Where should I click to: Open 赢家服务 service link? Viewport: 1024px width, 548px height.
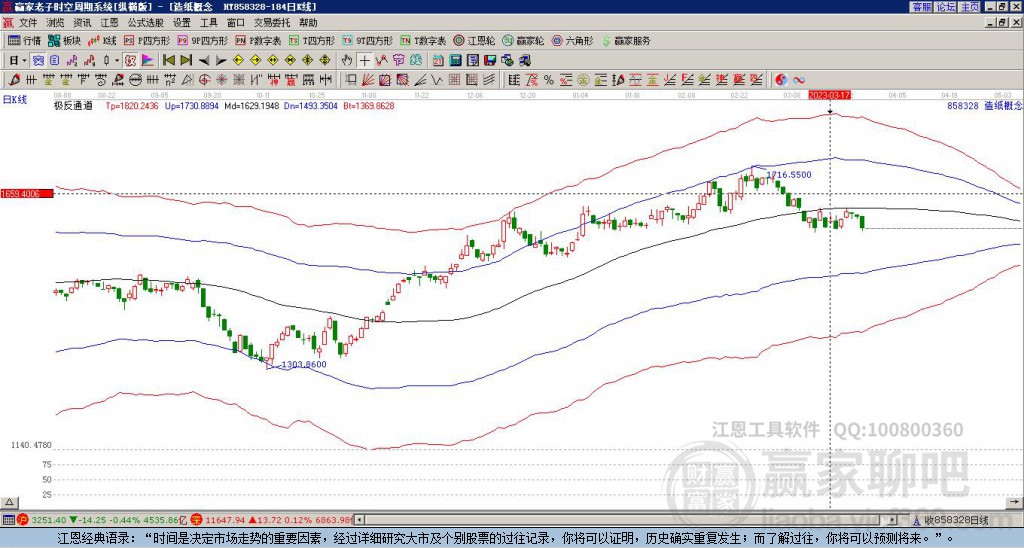coord(626,40)
